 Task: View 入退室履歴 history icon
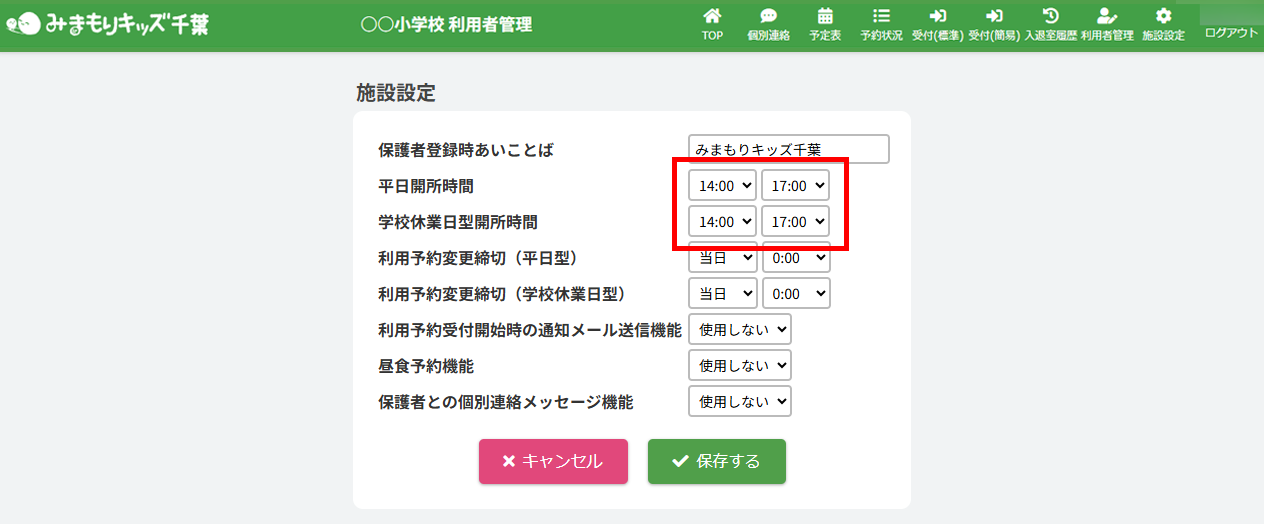click(1050, 17)
